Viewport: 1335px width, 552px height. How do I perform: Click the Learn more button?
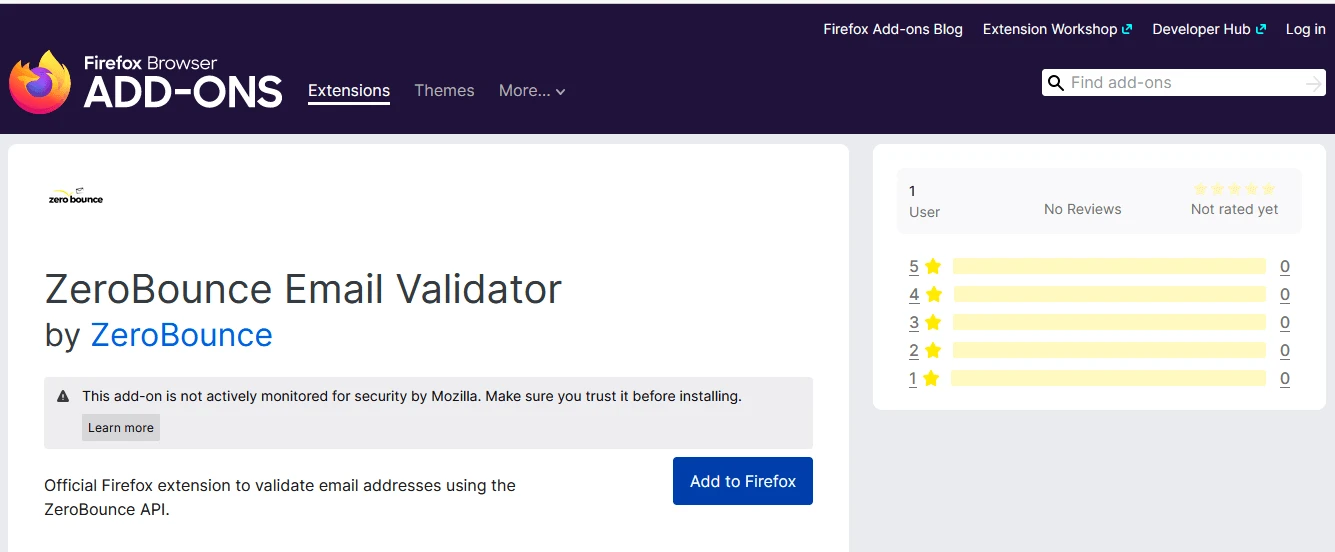[x=121, y=428]
